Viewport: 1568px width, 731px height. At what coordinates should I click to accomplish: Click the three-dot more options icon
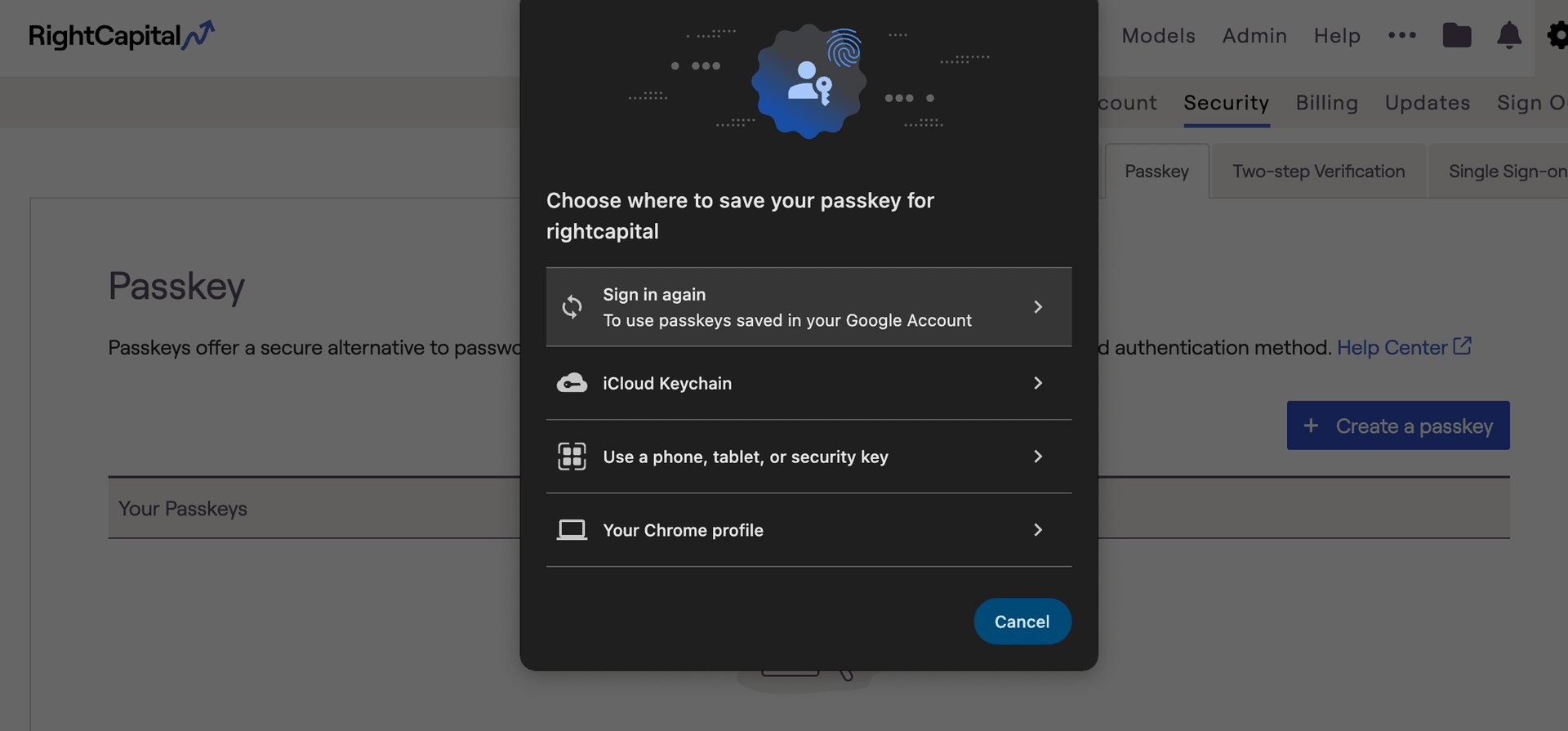1401,35
